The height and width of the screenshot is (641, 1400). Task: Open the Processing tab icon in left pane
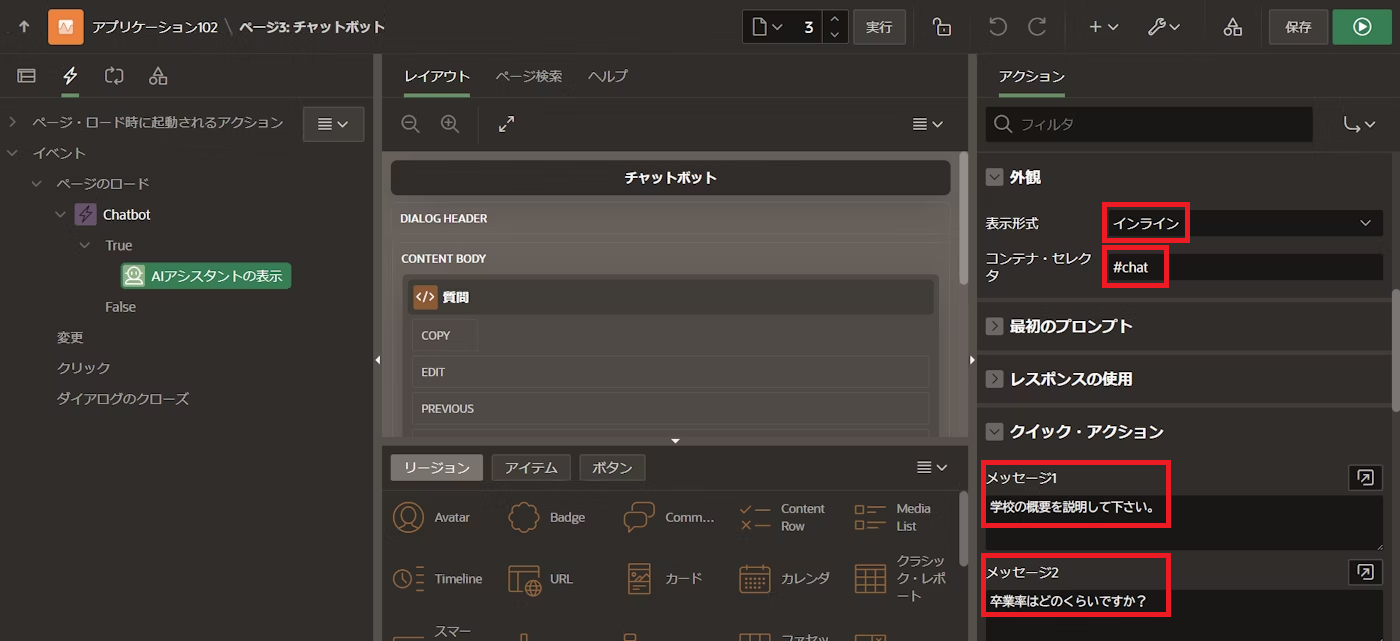click(112, 76)
